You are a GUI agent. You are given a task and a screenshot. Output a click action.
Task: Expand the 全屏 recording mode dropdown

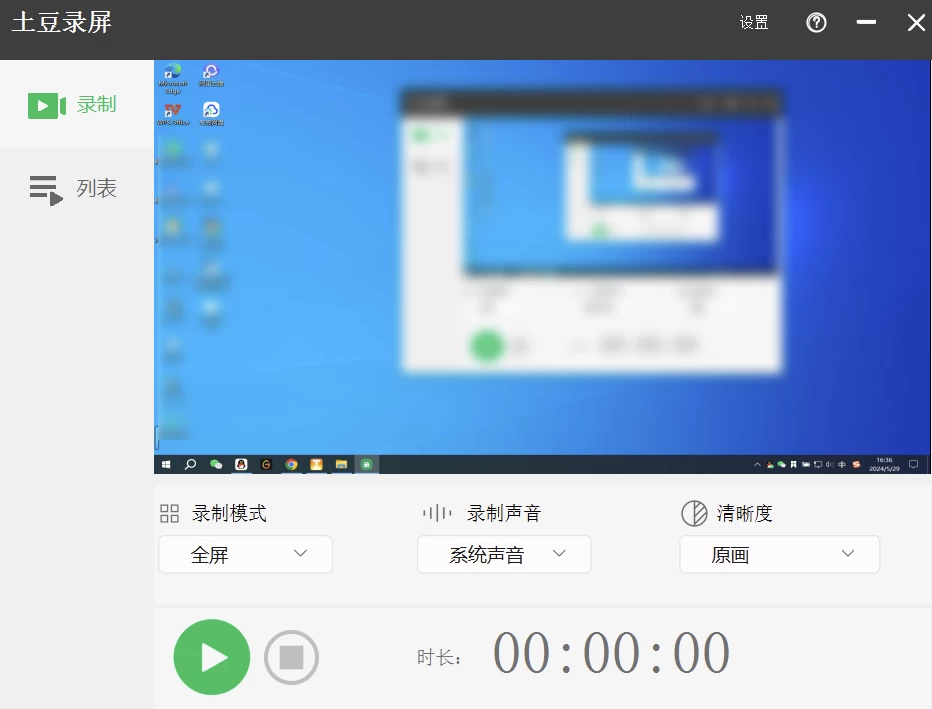pyautogui.click(x=245, y=555)
